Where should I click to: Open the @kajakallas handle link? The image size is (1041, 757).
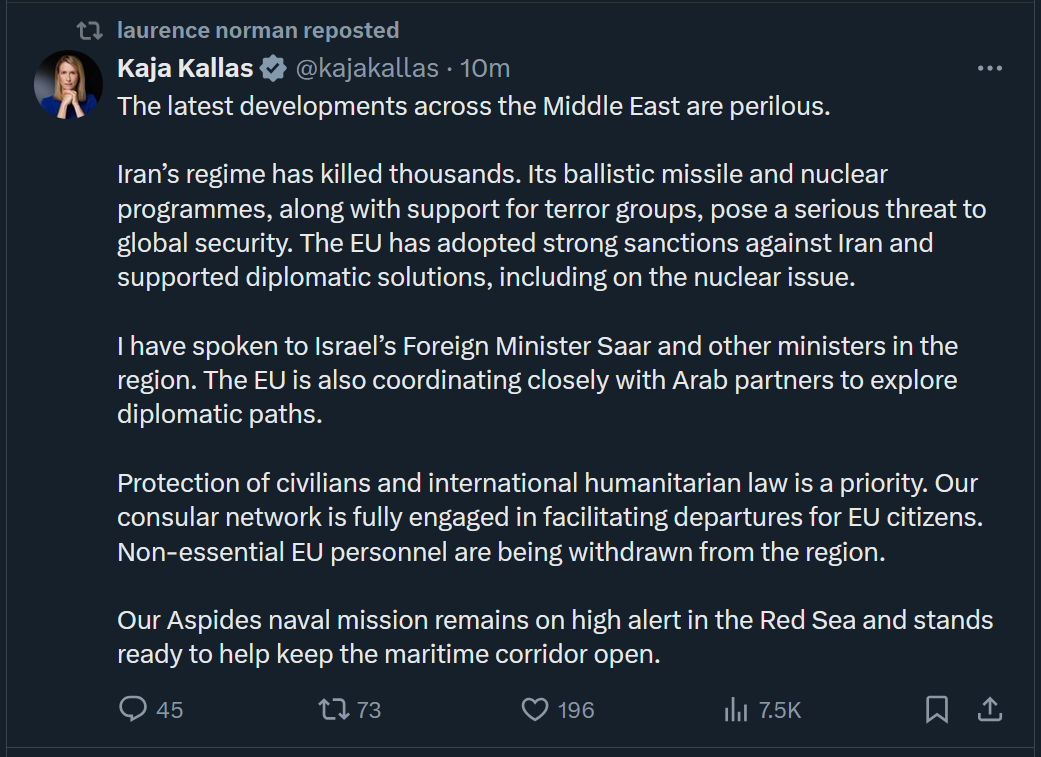click(x=364, y=68)
